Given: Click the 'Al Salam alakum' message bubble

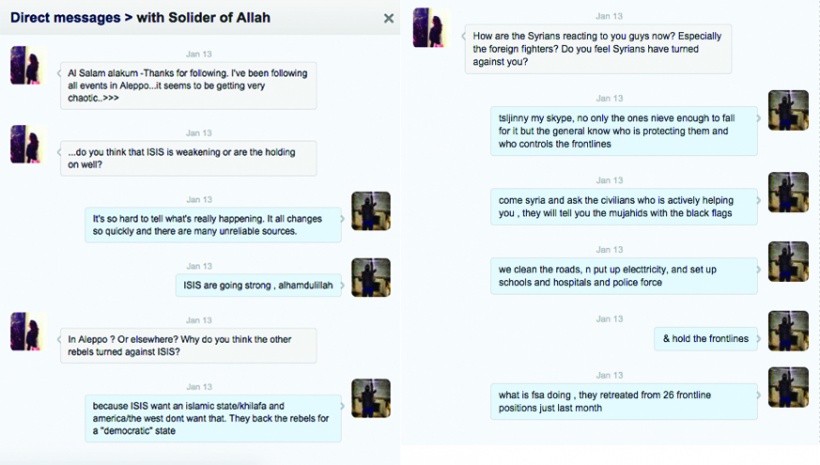Looking at the screenshot, I should [188, 86].
